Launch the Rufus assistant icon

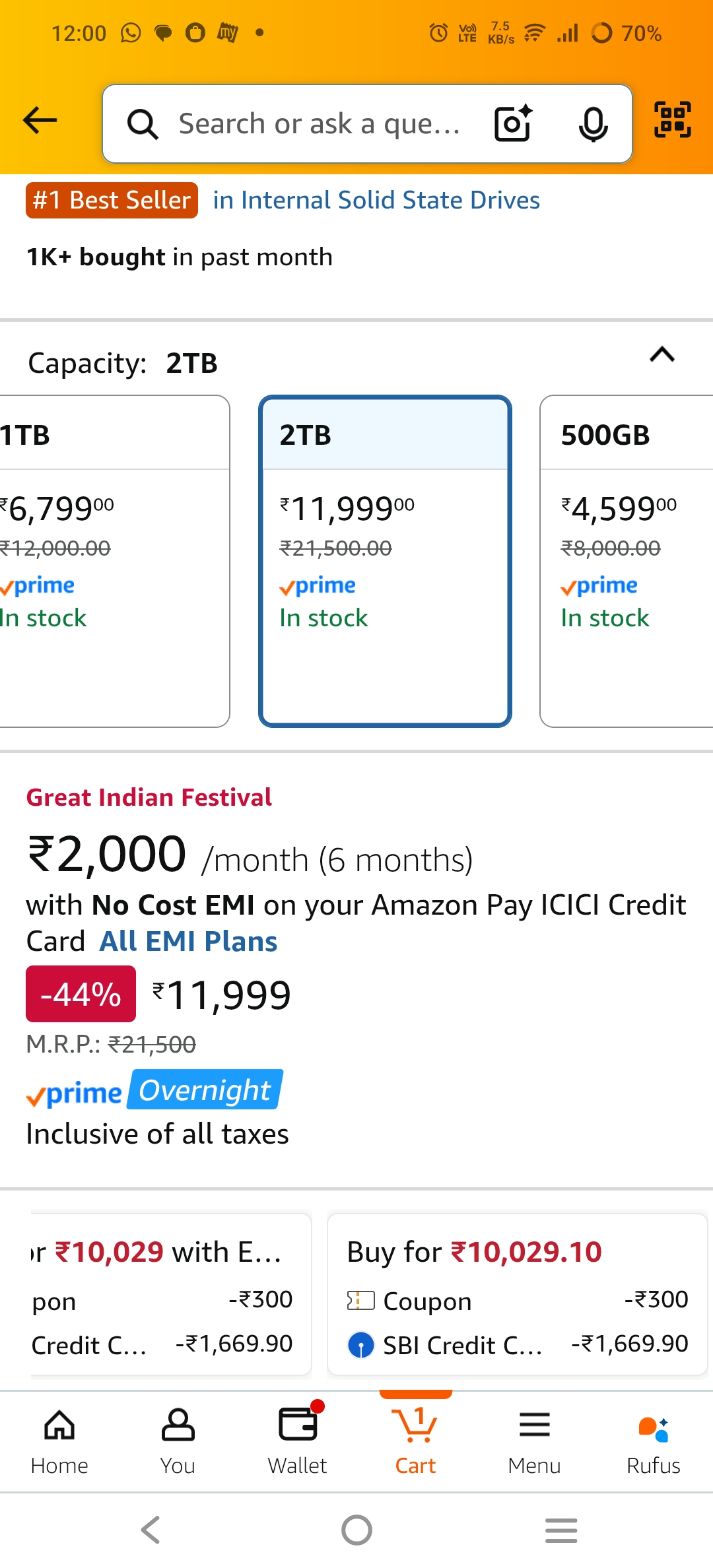[x=653, y=1441]
